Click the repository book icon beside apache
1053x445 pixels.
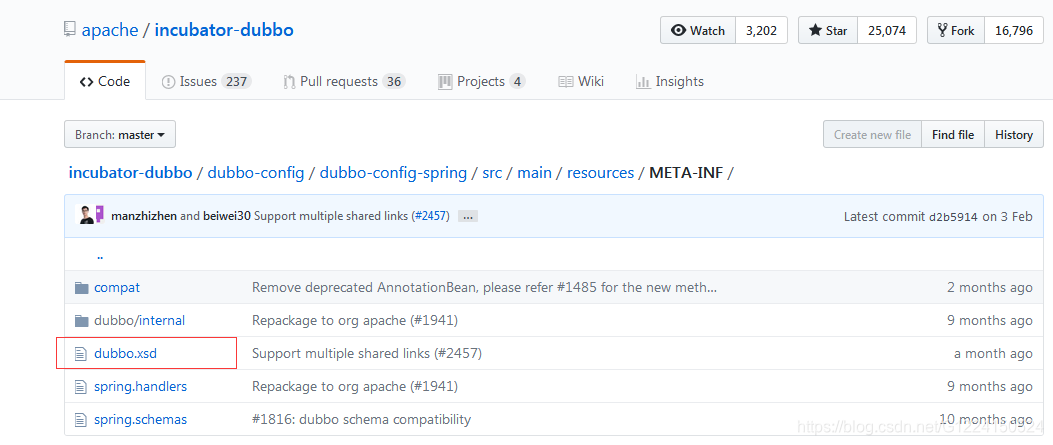[x=69, y=30]
